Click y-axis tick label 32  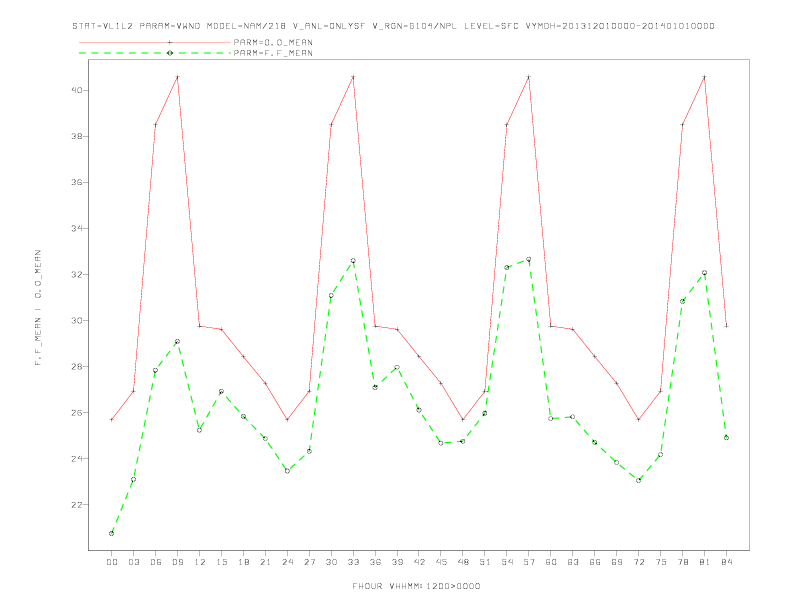77,274
